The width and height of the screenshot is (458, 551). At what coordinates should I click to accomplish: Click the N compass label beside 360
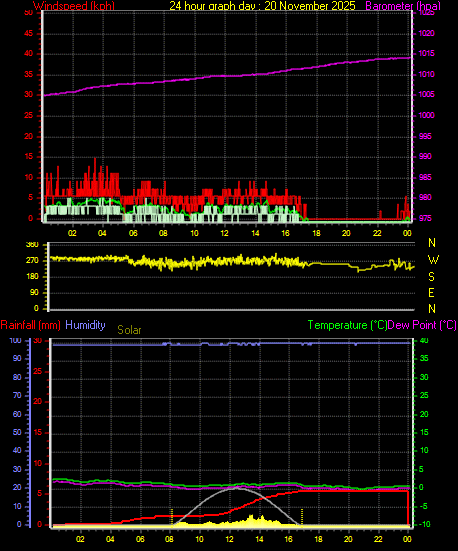coord(432,243)
